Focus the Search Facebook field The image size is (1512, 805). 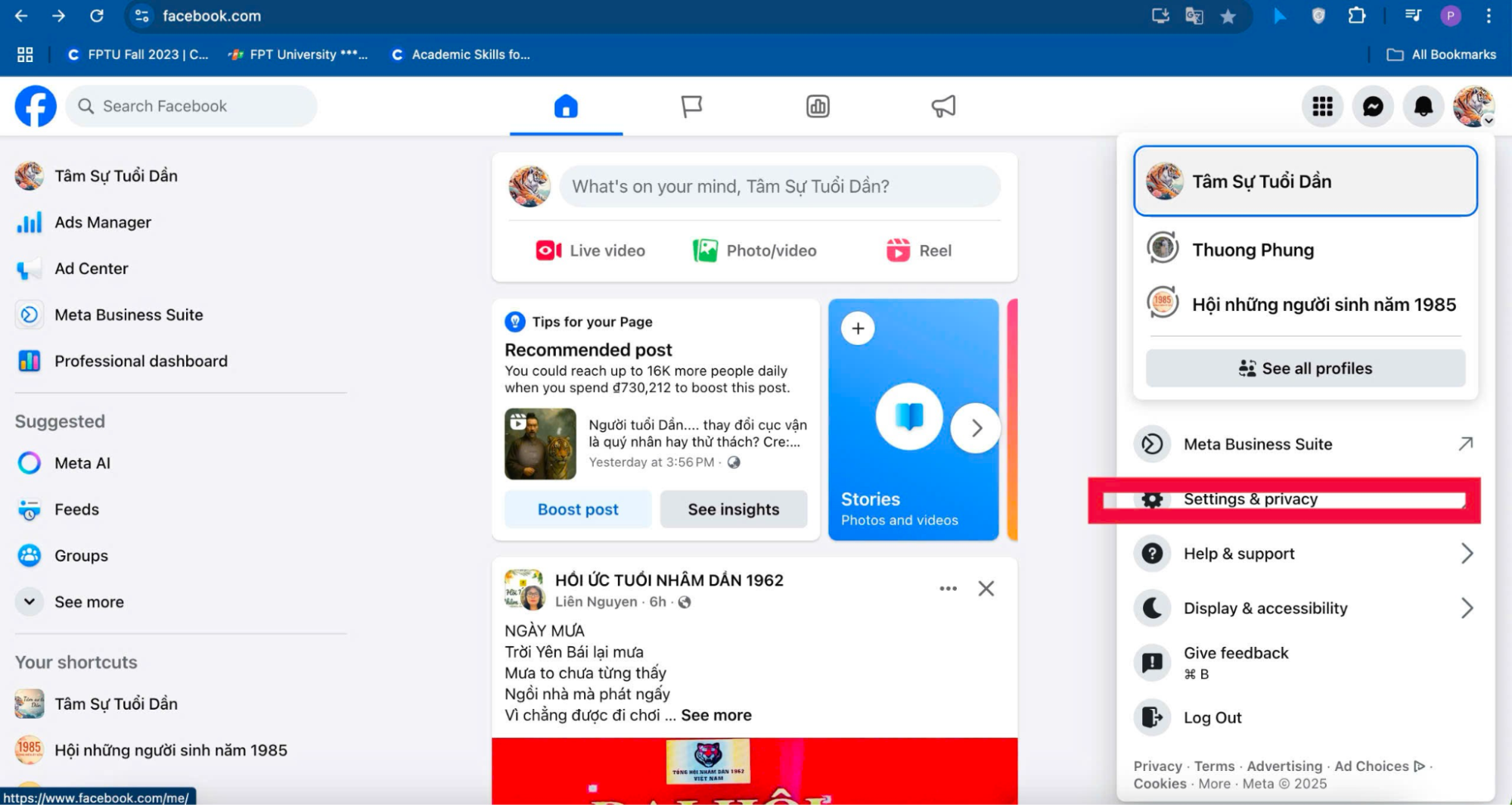tap(191, 106)
